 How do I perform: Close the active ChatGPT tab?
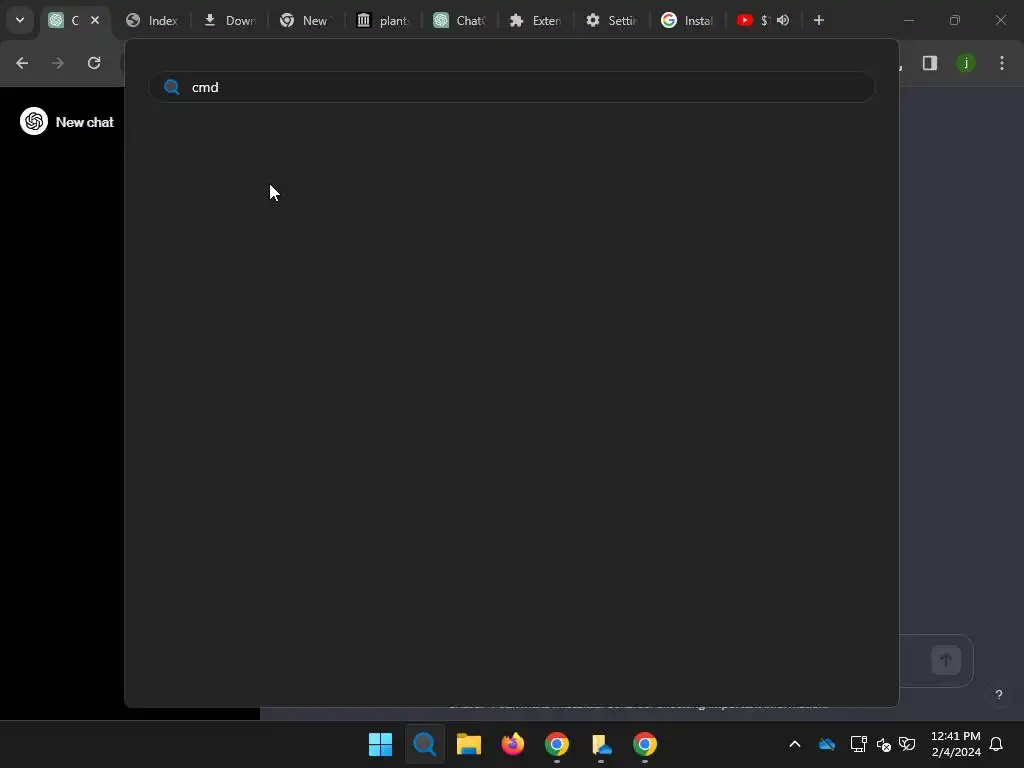95,20
